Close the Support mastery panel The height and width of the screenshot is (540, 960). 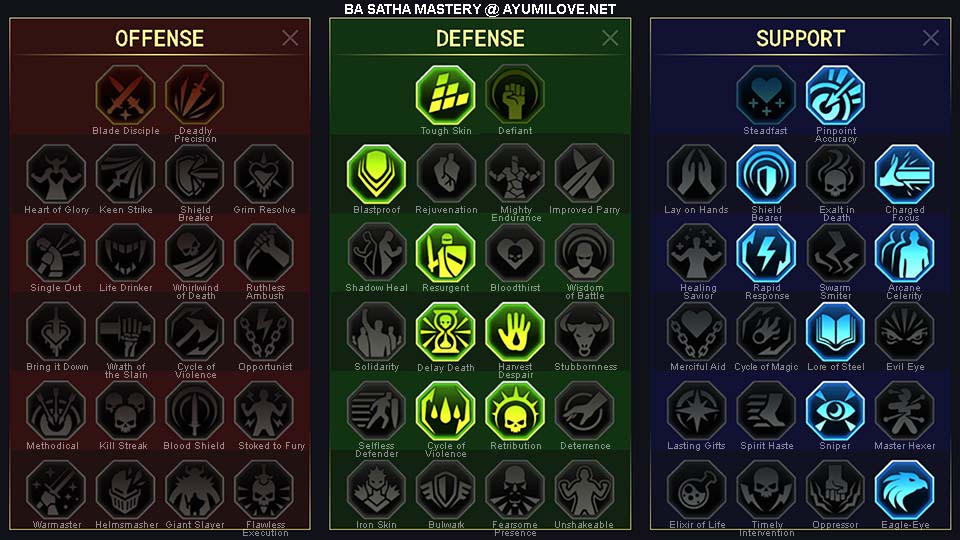coord(931,38)
